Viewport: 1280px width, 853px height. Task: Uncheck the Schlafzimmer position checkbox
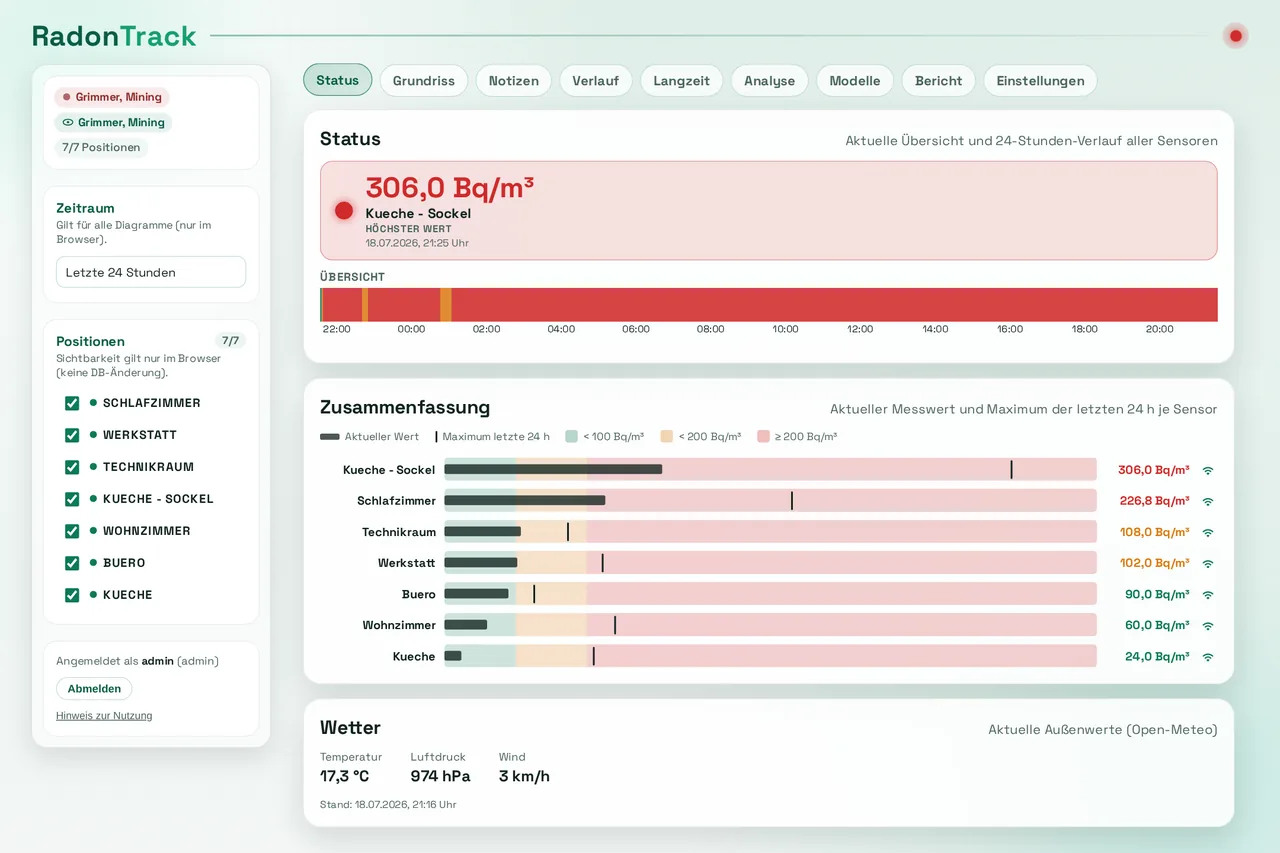[72, 403]
